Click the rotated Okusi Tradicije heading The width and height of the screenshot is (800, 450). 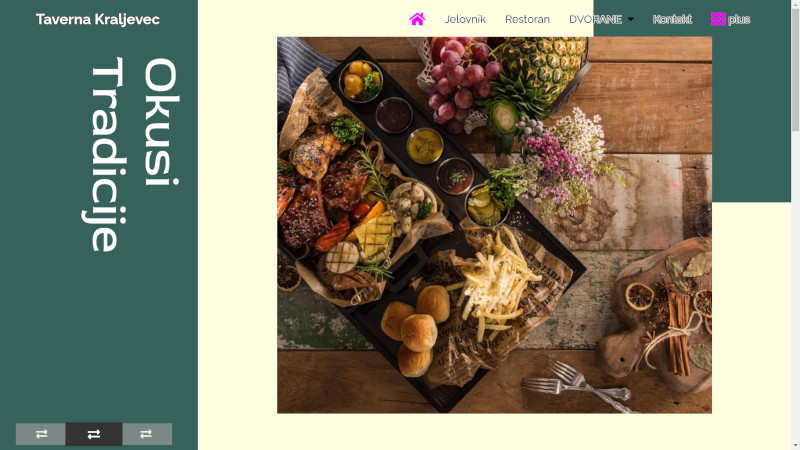131,154
